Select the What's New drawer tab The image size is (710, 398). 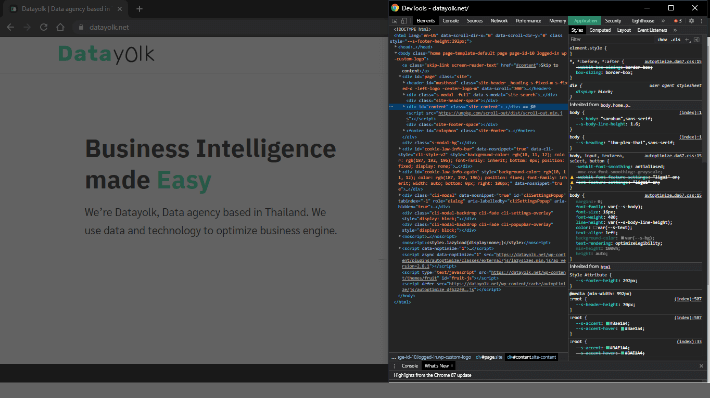point(437,366)
